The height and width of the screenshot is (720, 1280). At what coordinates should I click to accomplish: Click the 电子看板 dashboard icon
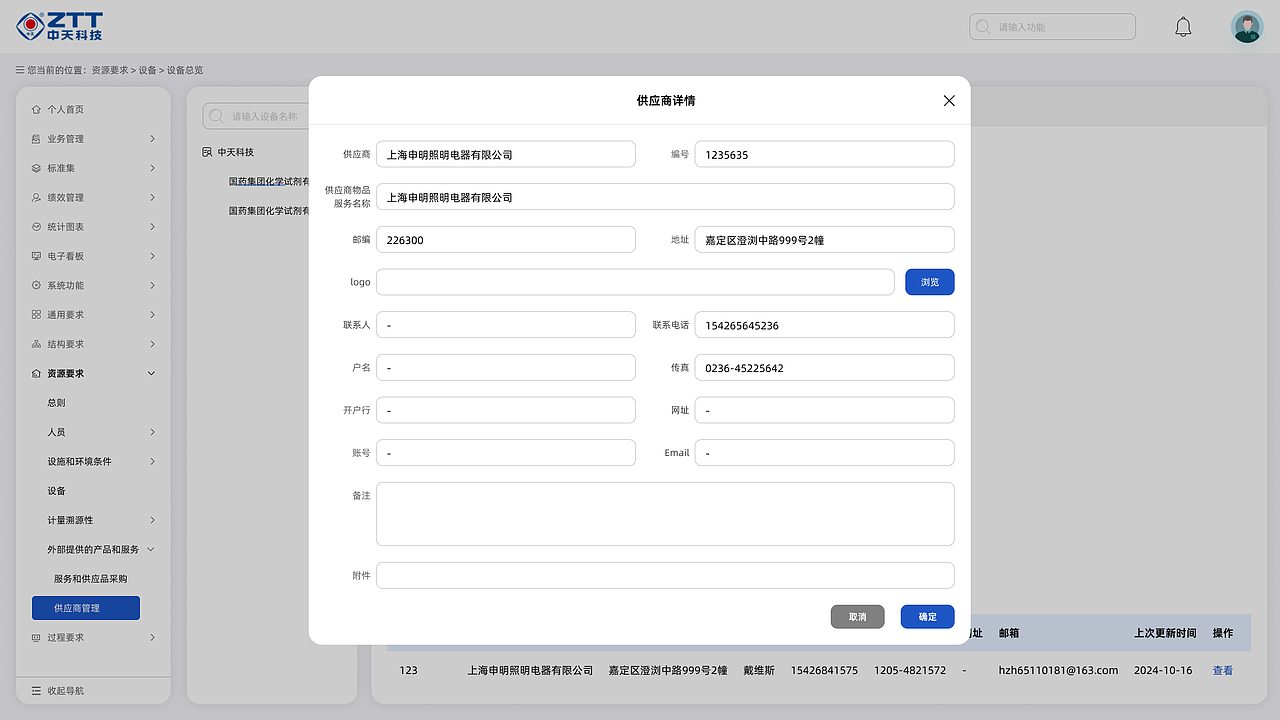click(x=38, y=255)
